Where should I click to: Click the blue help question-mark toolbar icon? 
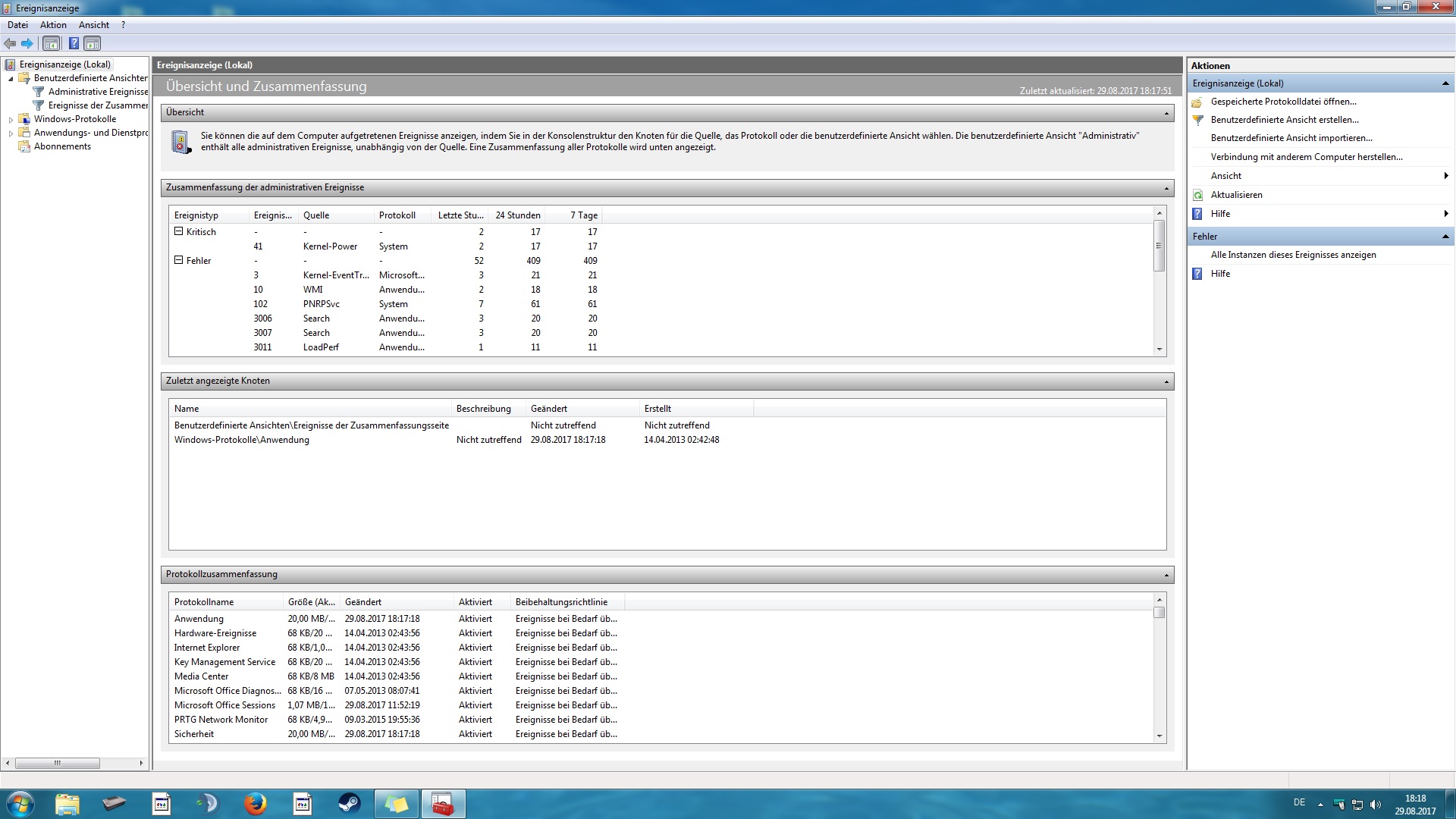coord(74,44)
